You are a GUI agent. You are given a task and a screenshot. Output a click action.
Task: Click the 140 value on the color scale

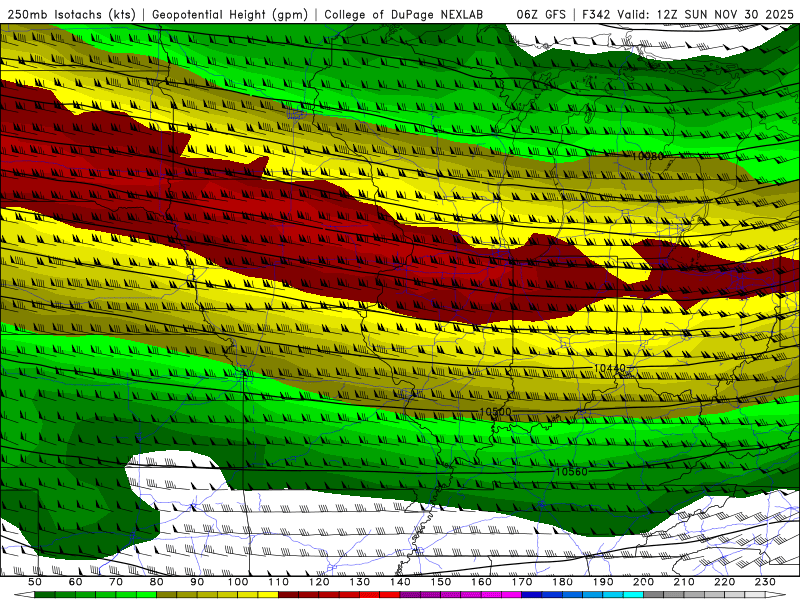[x=400, y=582]
